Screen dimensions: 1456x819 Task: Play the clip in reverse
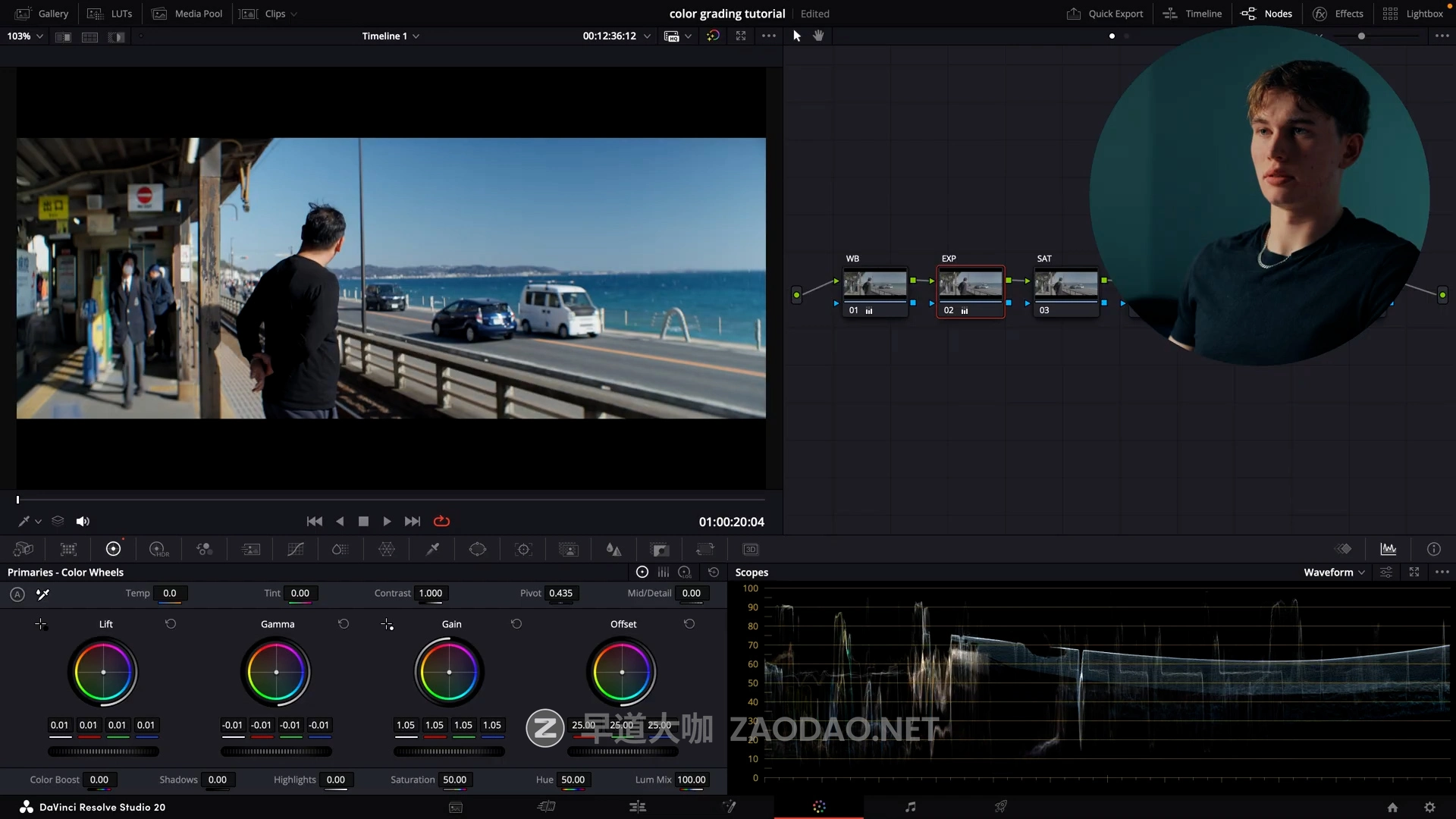(x=340, y=521)
